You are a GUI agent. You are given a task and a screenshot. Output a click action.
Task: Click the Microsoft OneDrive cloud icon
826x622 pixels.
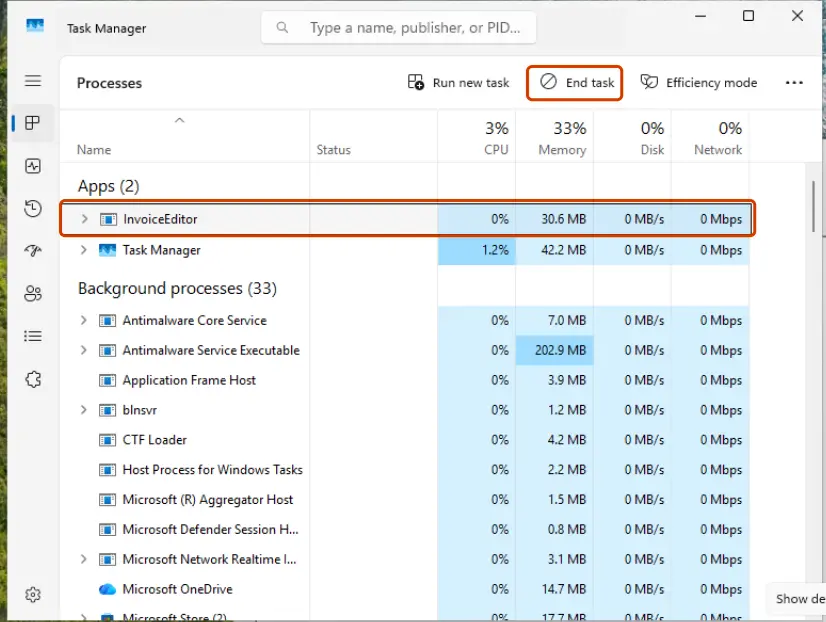click(x=107, y=589)
